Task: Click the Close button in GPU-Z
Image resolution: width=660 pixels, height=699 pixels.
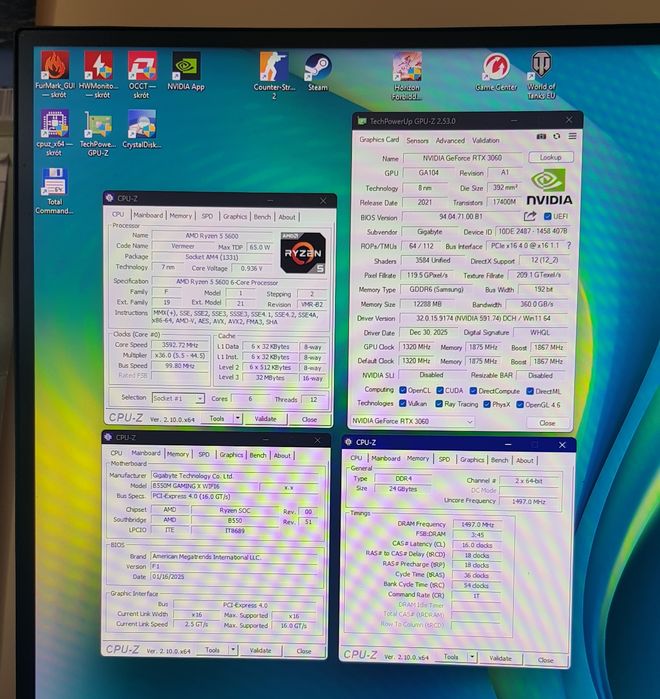Action: coord(547,423)
